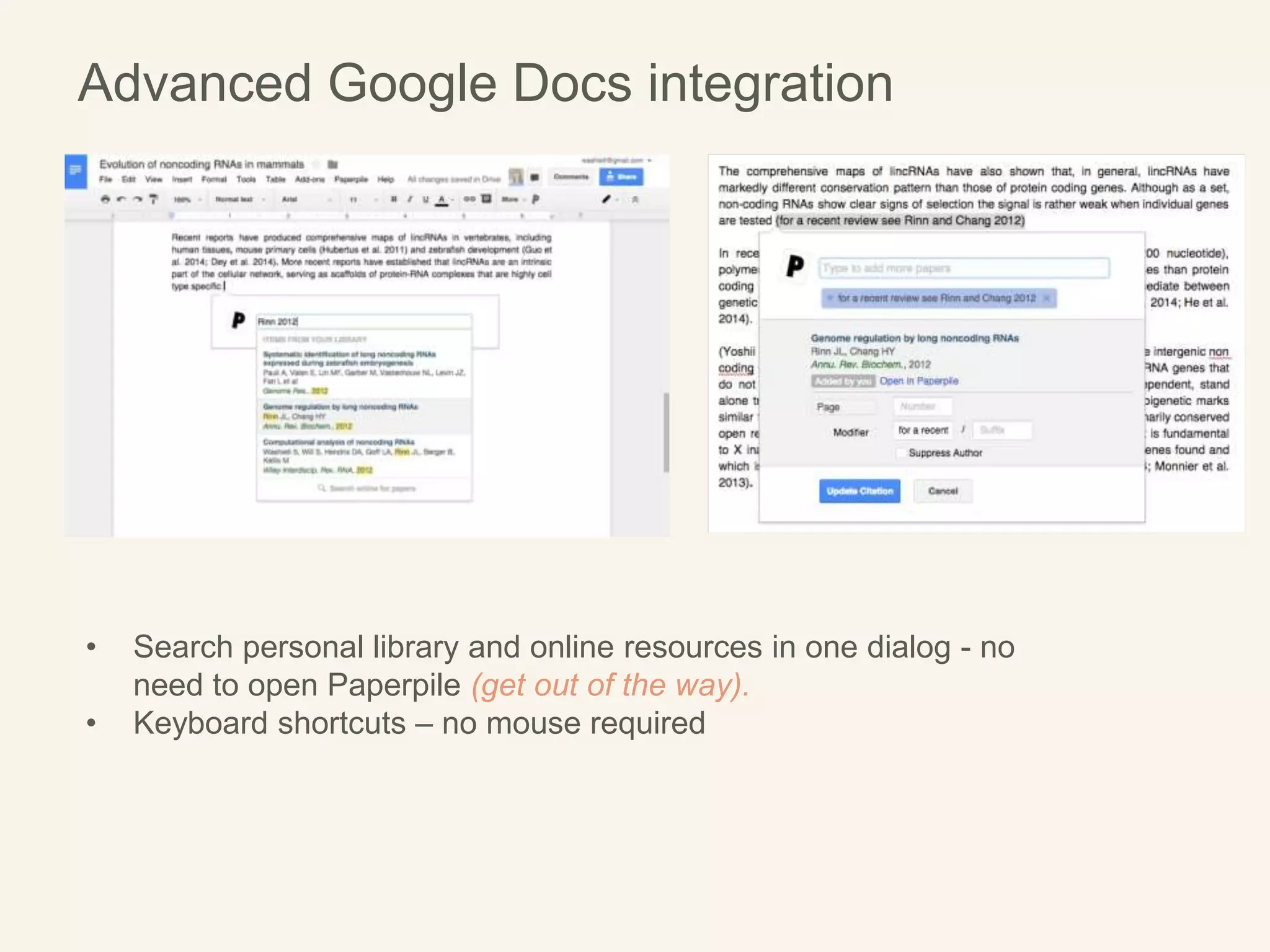Select the Systematic identification of long noncoding RNAs result

pyautogui.click(x=364, y=372)
